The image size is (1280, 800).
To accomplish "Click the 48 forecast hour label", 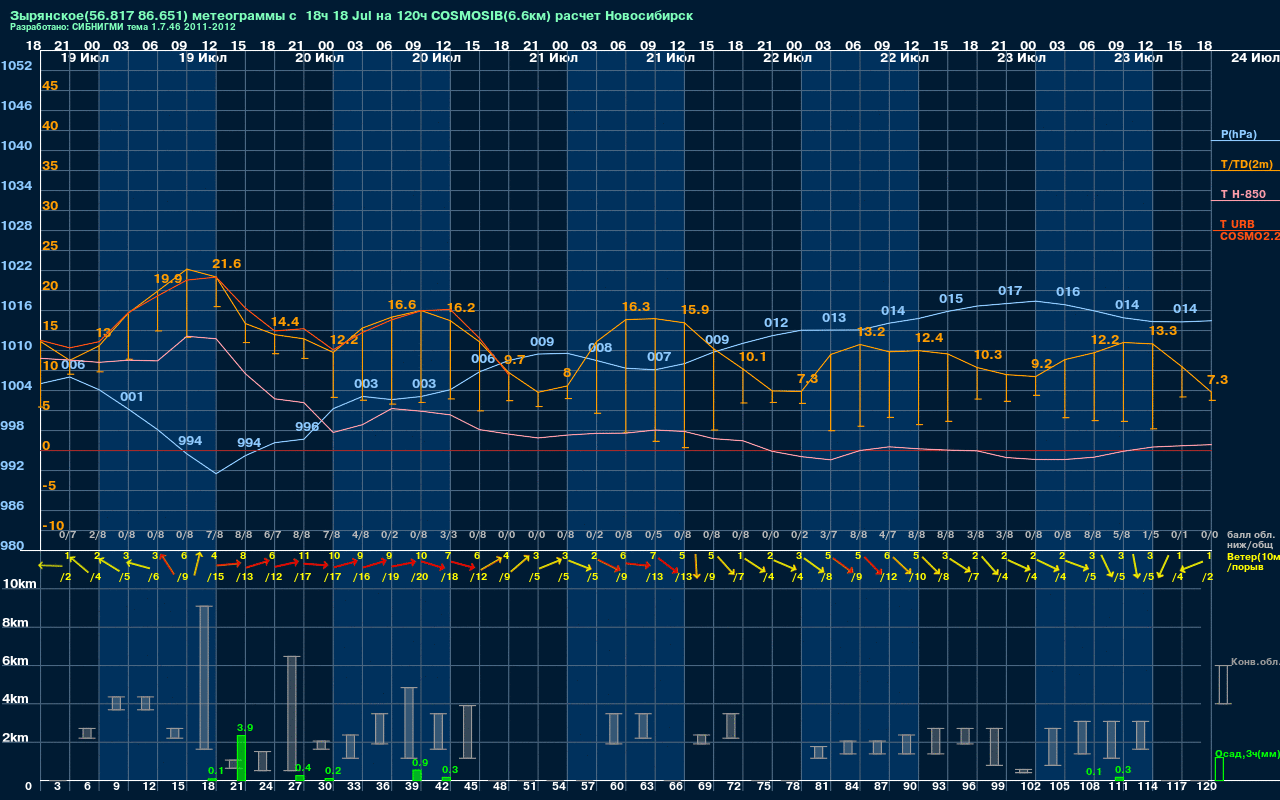I will [x=500, y=788].
